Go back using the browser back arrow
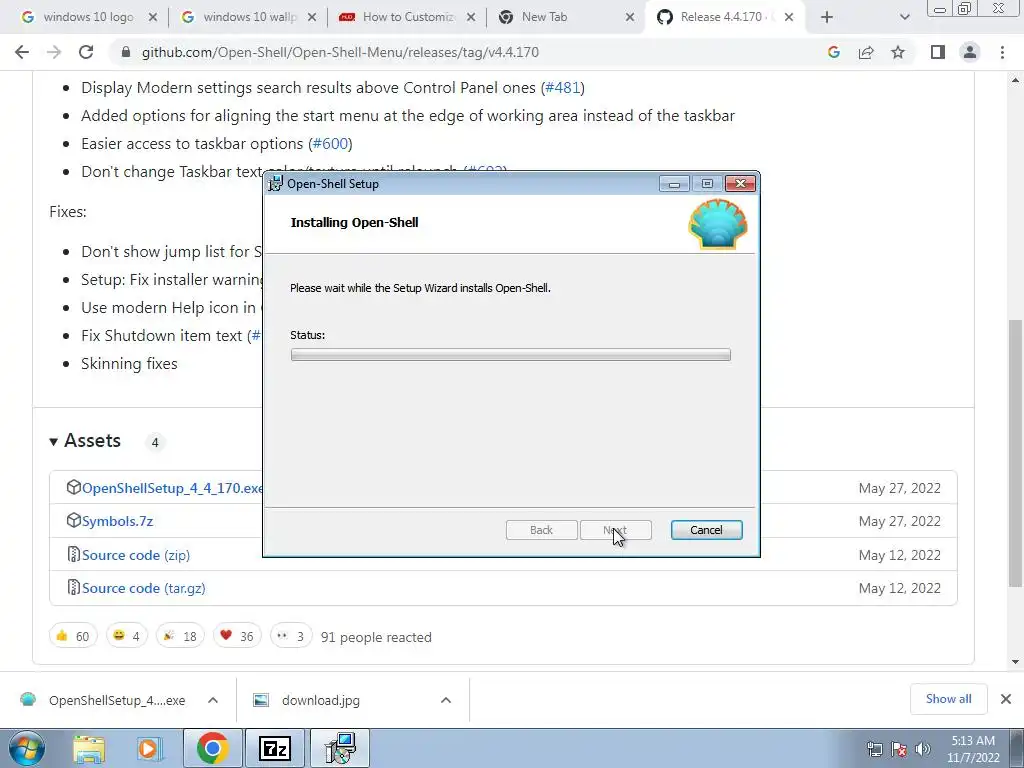 click(x=22, y=52)
